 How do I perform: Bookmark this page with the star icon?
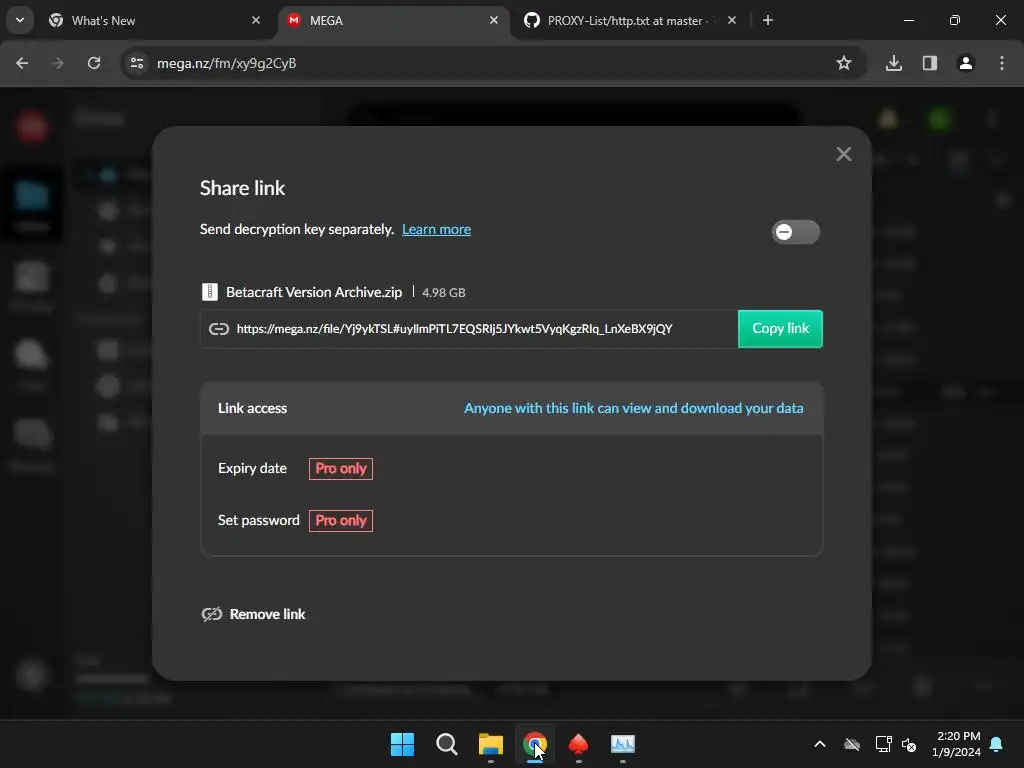pyautogui.click(x=844, y=63)
